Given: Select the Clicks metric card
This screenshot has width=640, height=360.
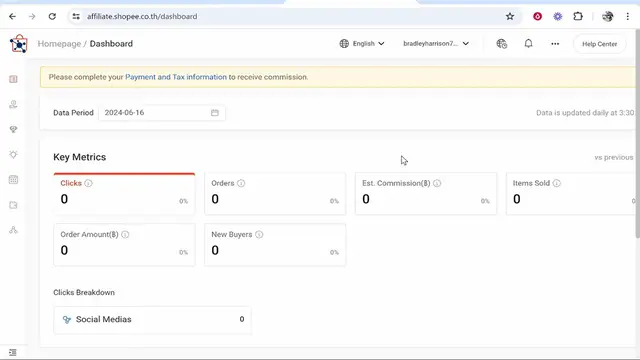Looking at the screenshot, I should coord(124,193).
